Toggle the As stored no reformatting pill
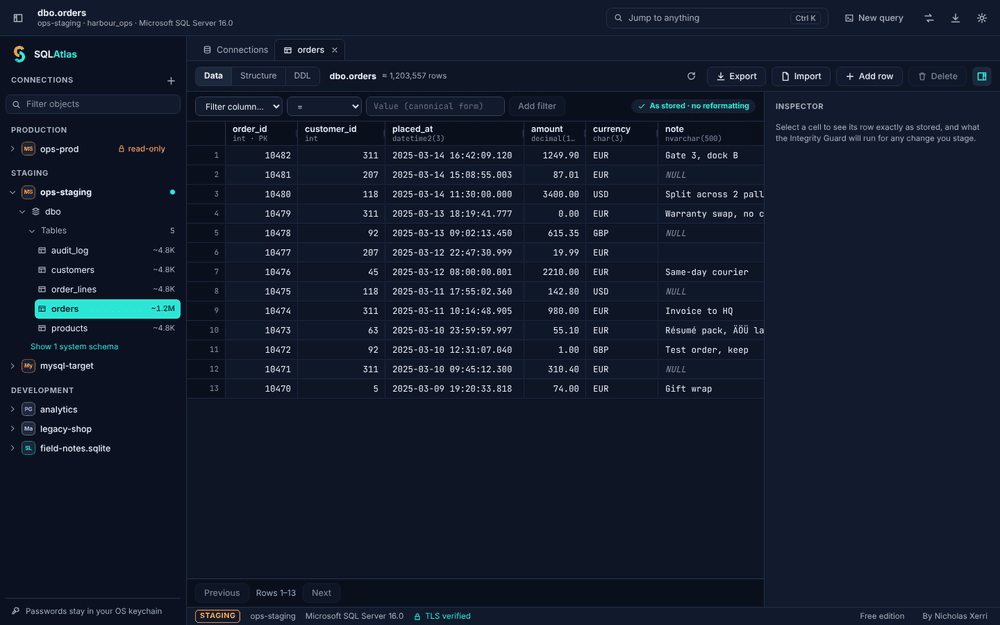1000x625 pixels. pyautogui.click(x=693, y=106)
